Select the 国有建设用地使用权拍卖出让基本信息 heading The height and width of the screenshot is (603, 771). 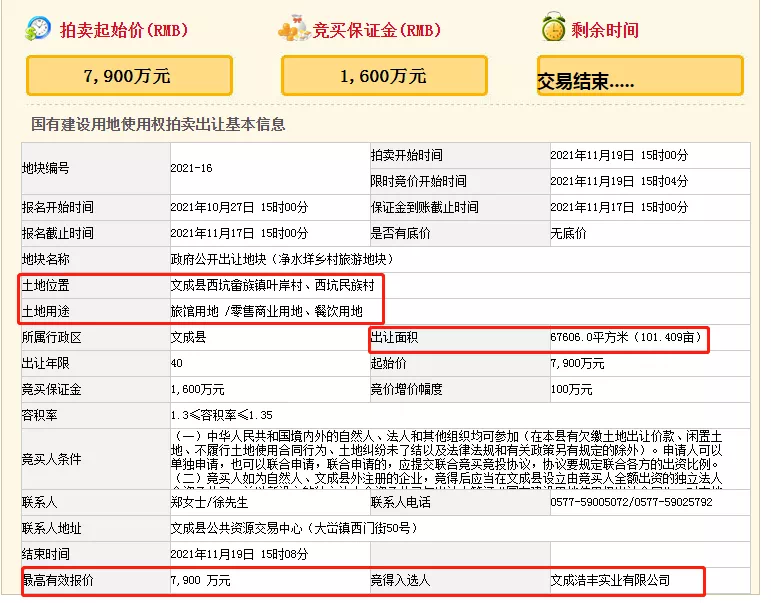[x=158, y=124]
